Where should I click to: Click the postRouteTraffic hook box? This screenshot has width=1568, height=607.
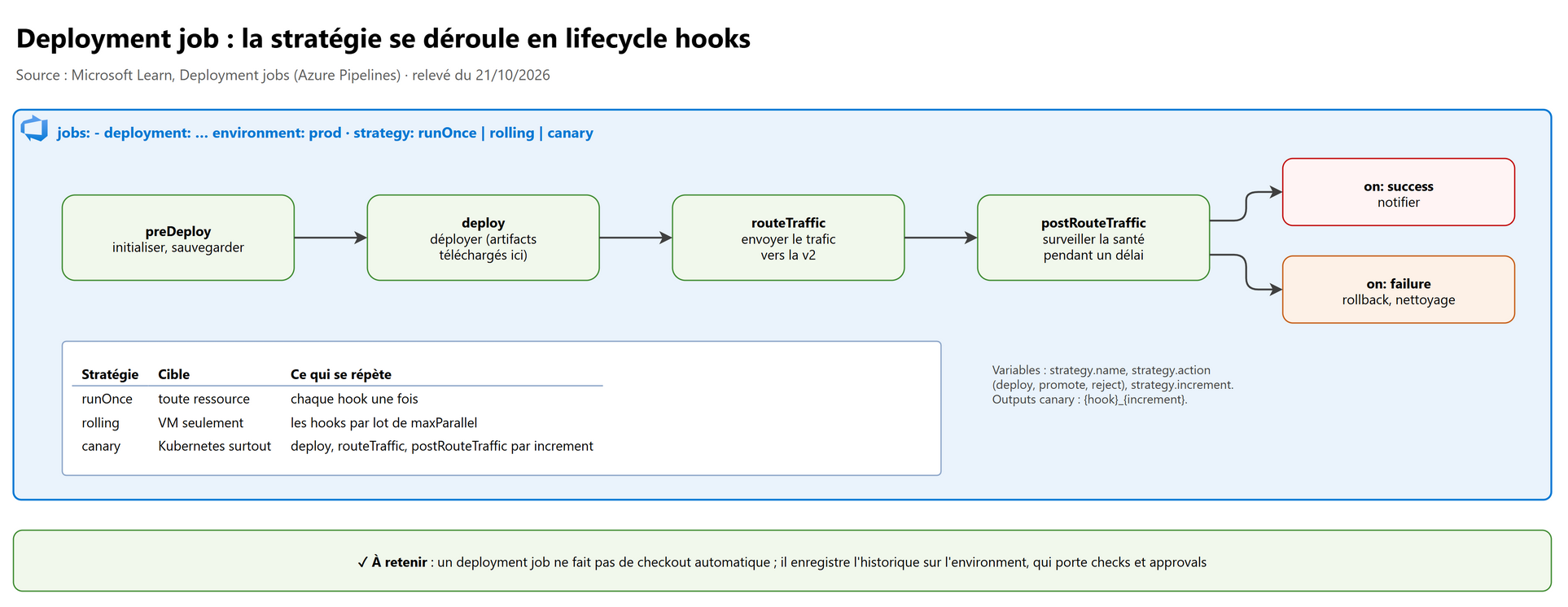click(x=1093, y=238)
